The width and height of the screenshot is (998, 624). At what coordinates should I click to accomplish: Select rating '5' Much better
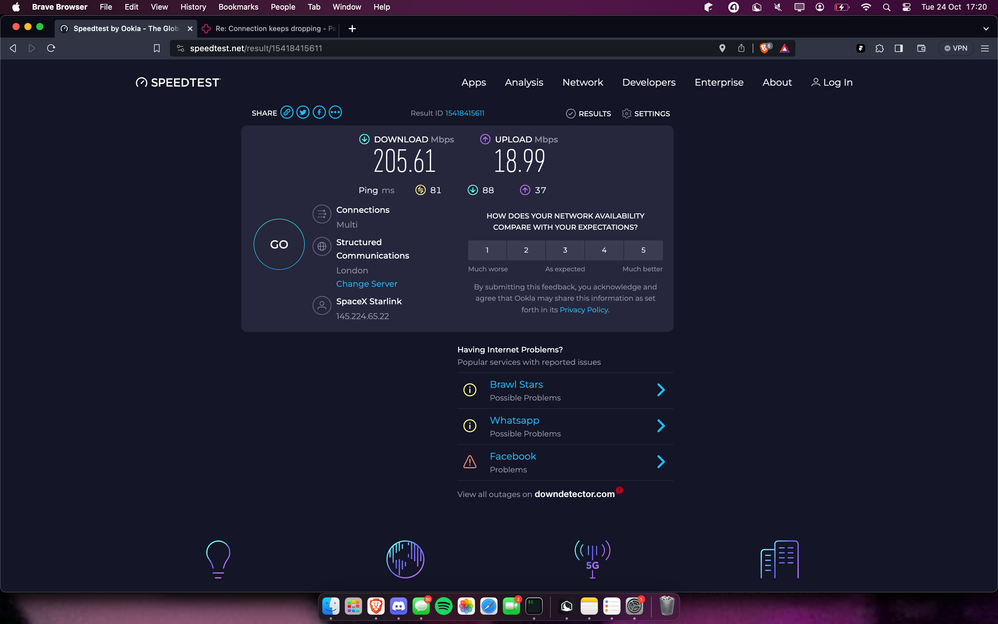click(x=643, y=250)
